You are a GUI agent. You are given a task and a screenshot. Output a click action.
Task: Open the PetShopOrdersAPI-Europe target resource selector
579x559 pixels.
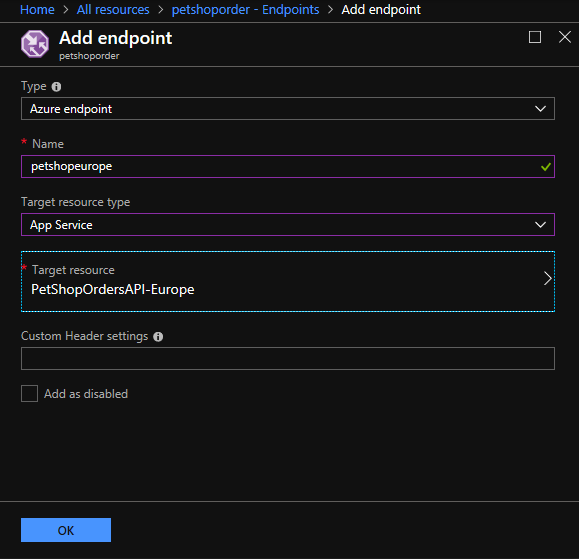click(288, 281)
